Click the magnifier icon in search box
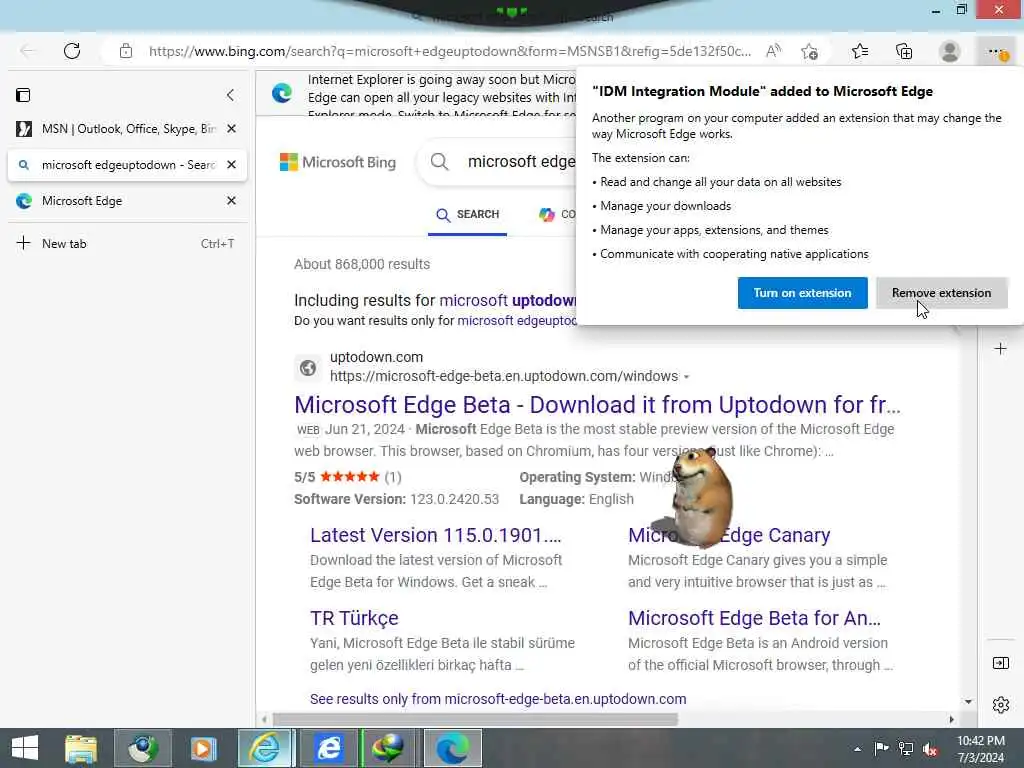Viewport: 1024px width, 768px height. point(440,161)
